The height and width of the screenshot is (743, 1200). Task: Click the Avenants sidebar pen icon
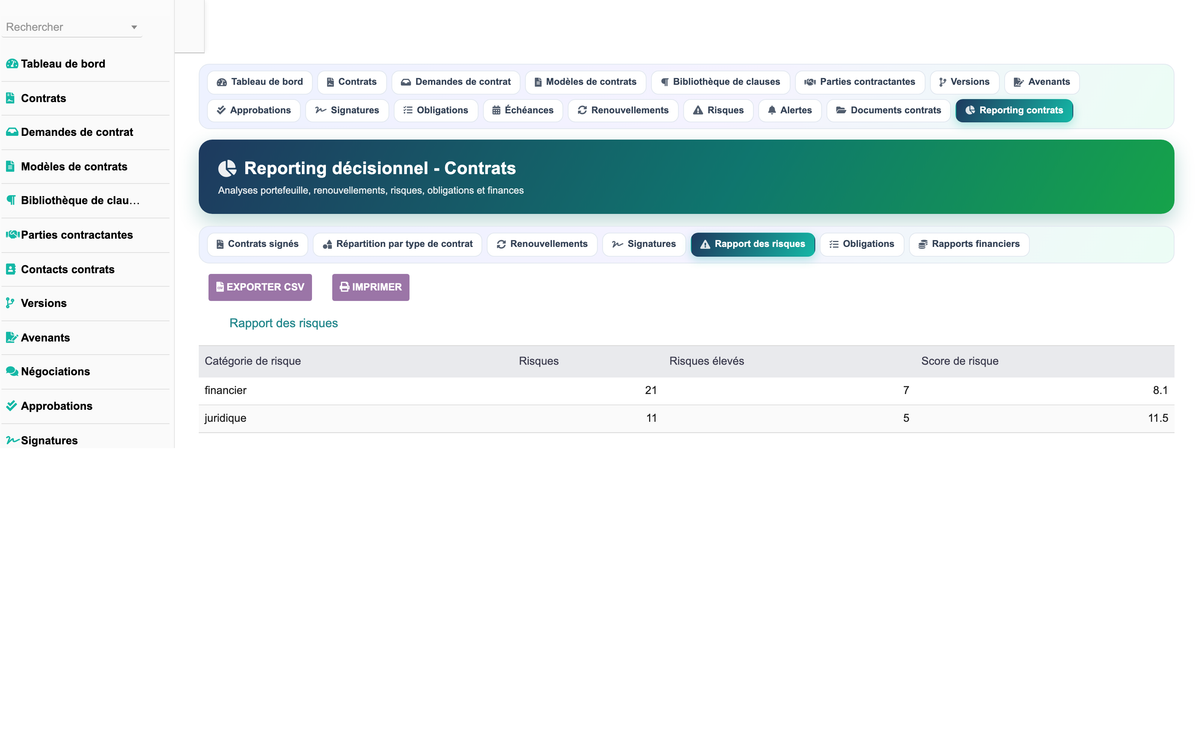[x=12, y=337]
